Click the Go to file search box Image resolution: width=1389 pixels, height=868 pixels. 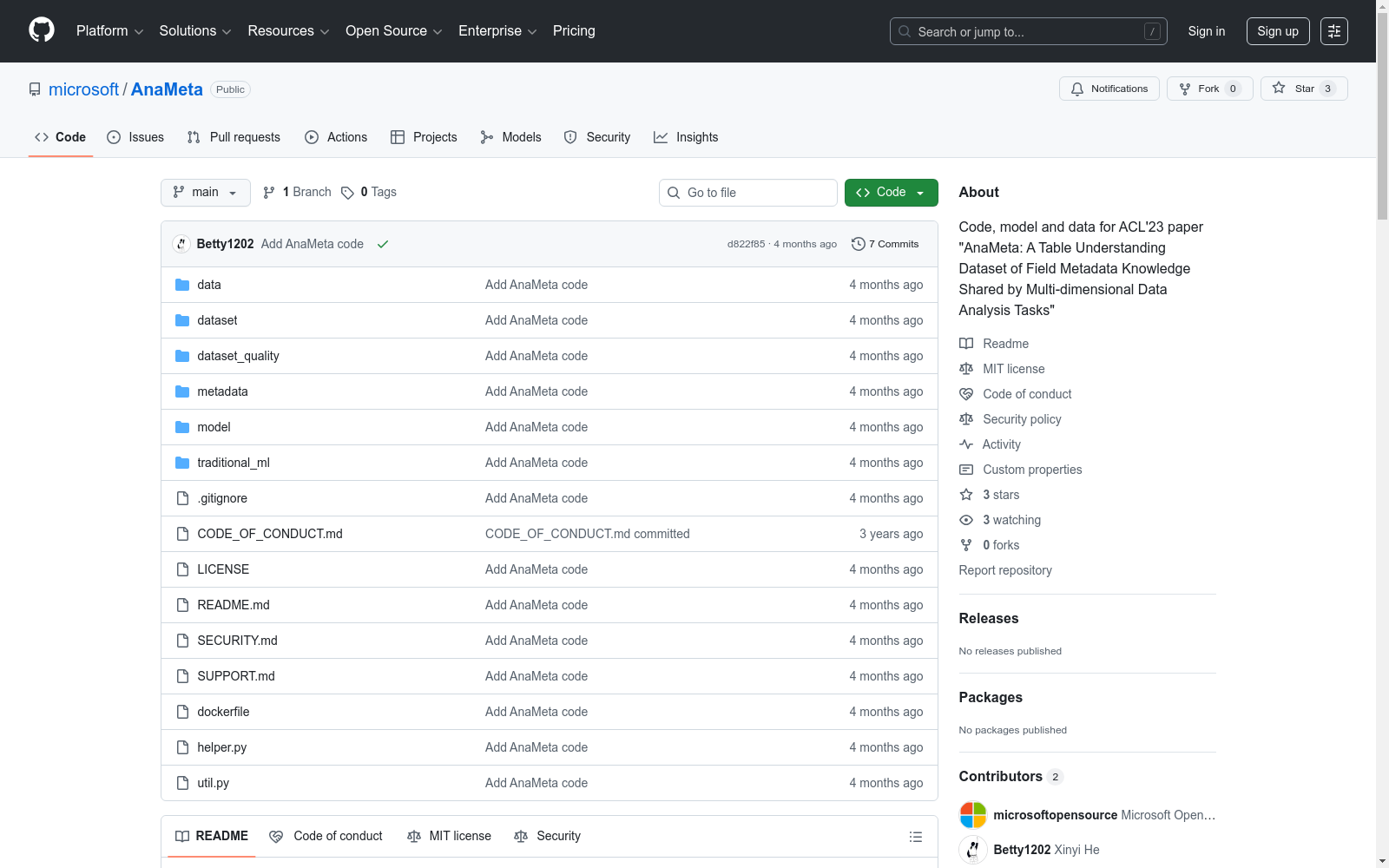pos(748,193)
